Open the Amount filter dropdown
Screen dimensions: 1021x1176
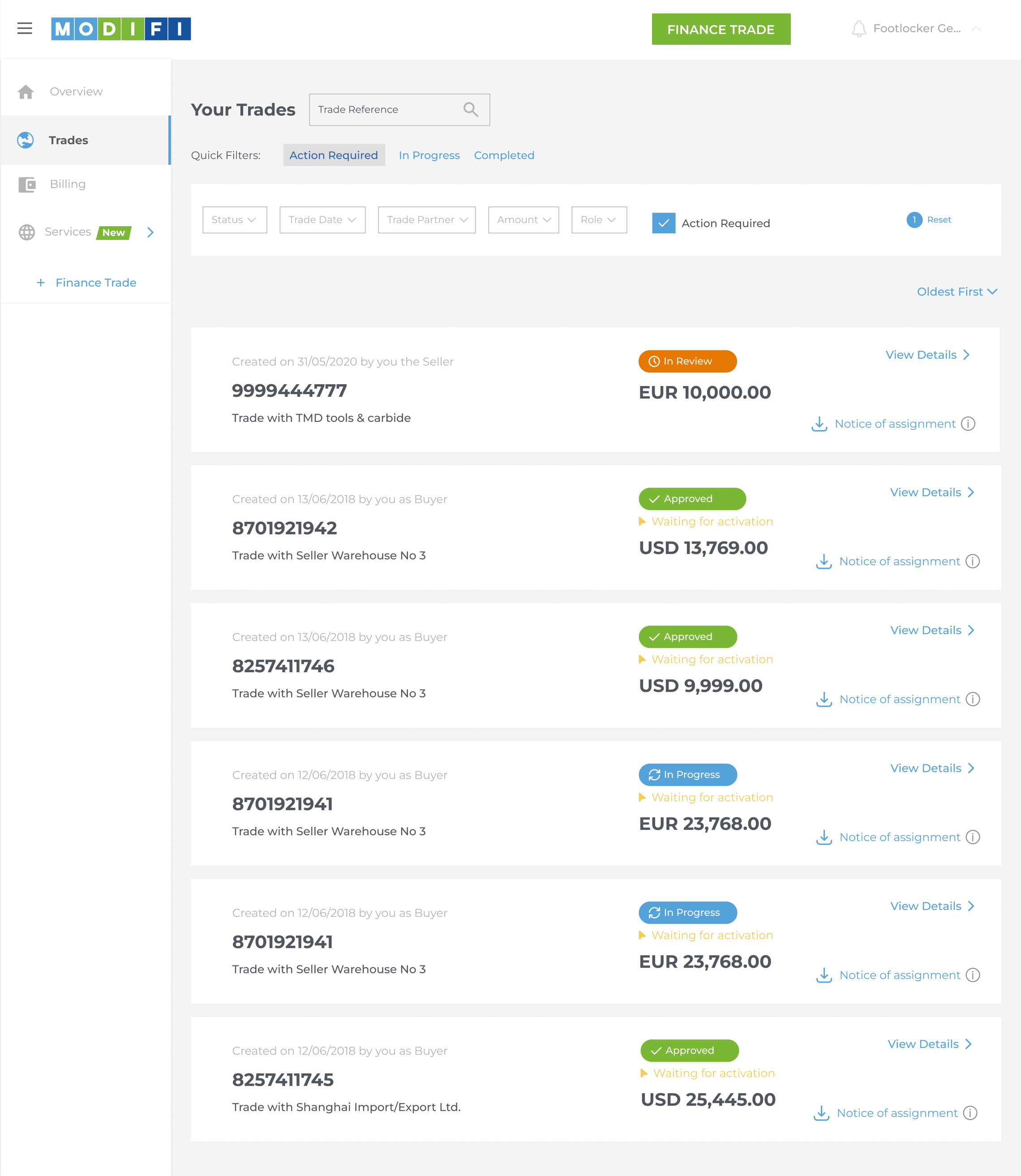523,220
